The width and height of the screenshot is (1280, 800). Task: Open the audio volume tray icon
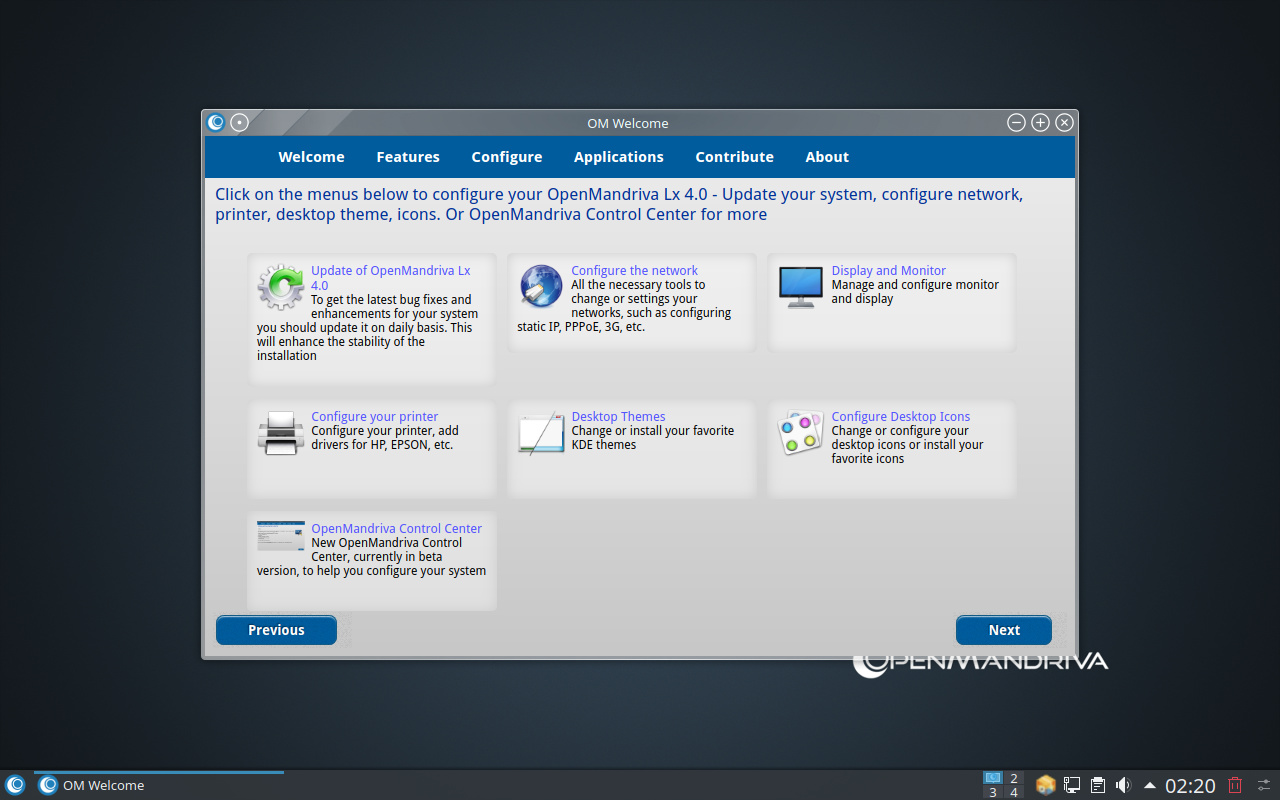(1123, 785)
